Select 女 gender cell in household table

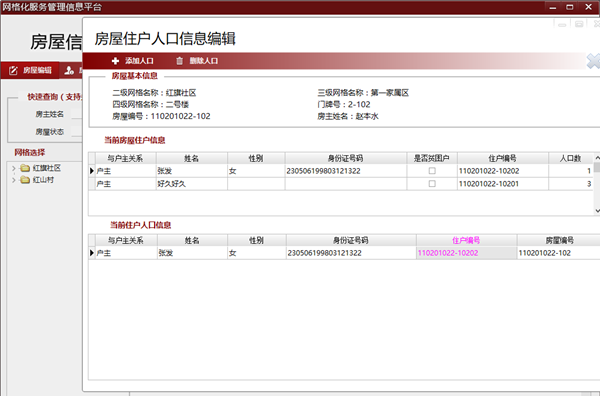(x=256, y=171)
